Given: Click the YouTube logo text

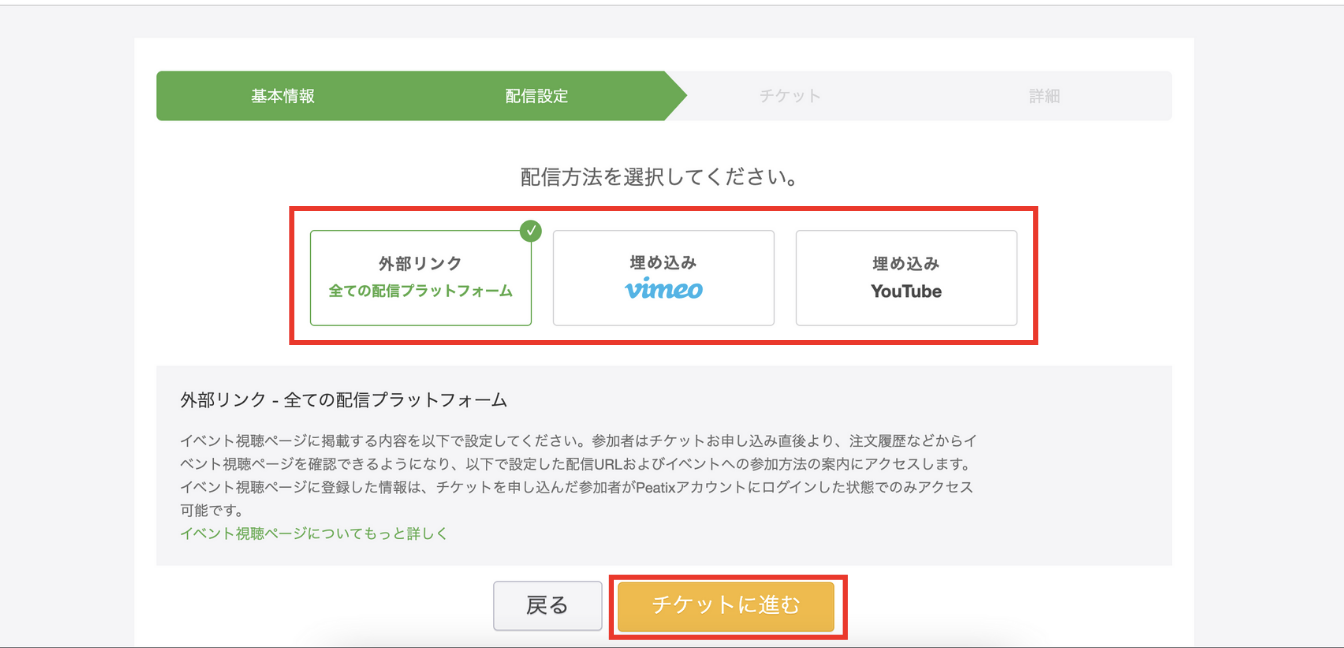Looking at the screenshot, I should point(906,292).
